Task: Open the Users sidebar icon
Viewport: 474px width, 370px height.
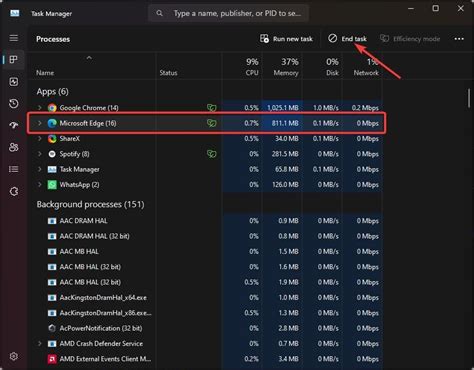Action: tap(14, 147)
